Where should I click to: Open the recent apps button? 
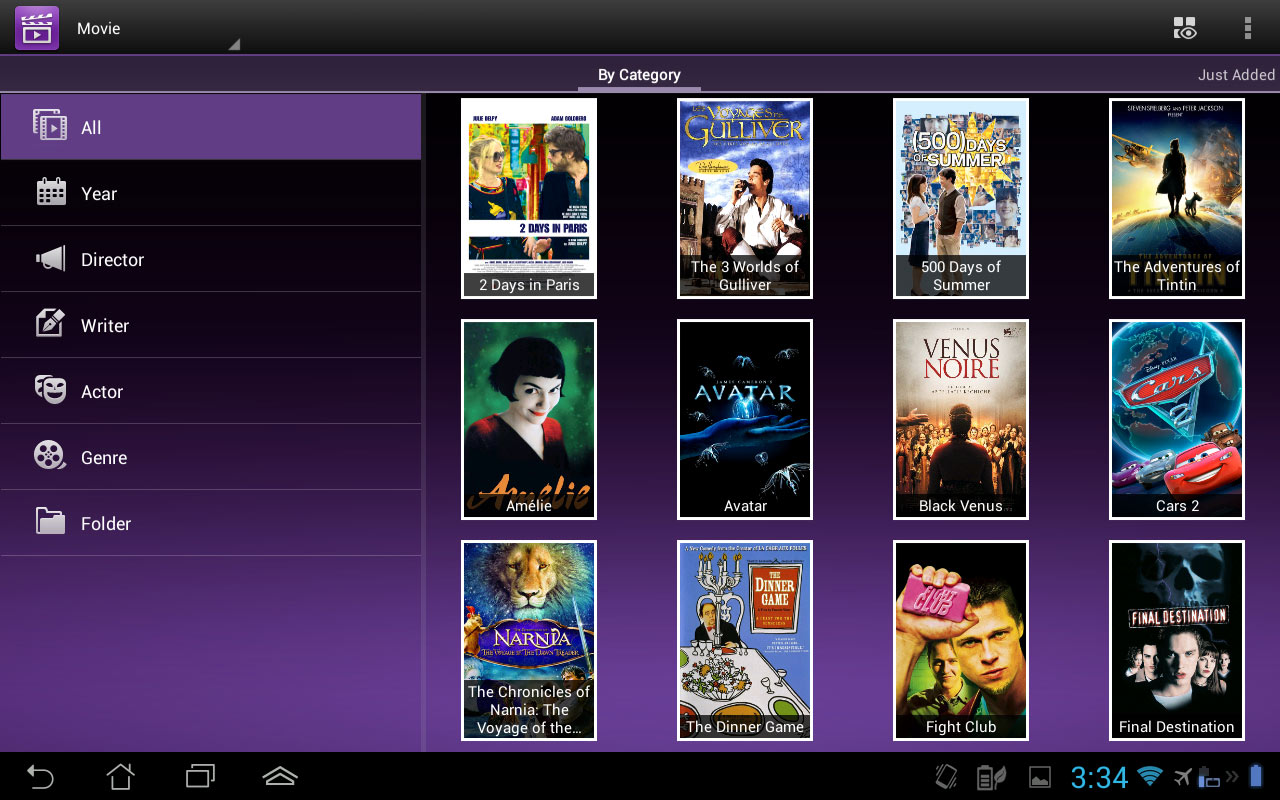click(x=200, y=776)
